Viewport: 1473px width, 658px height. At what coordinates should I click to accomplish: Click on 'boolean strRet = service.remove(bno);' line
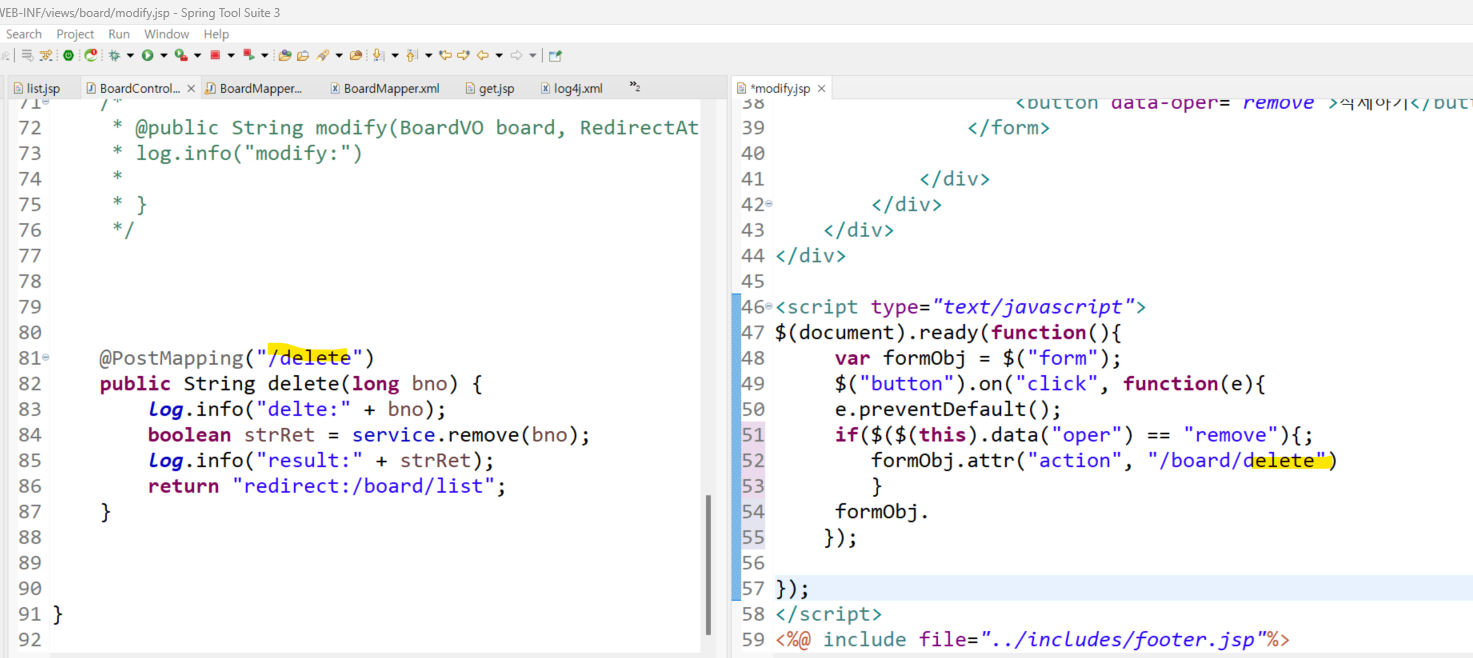[x=369, y=435]
